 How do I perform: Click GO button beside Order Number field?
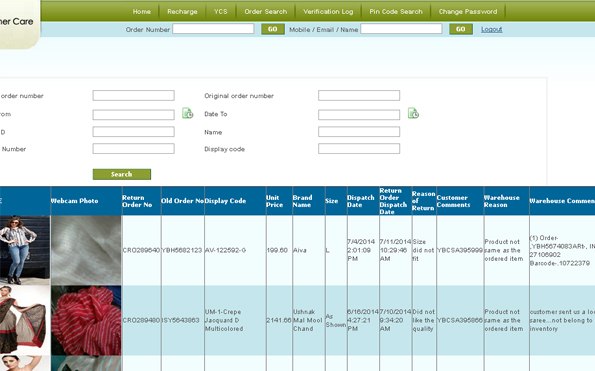[272, 29]
